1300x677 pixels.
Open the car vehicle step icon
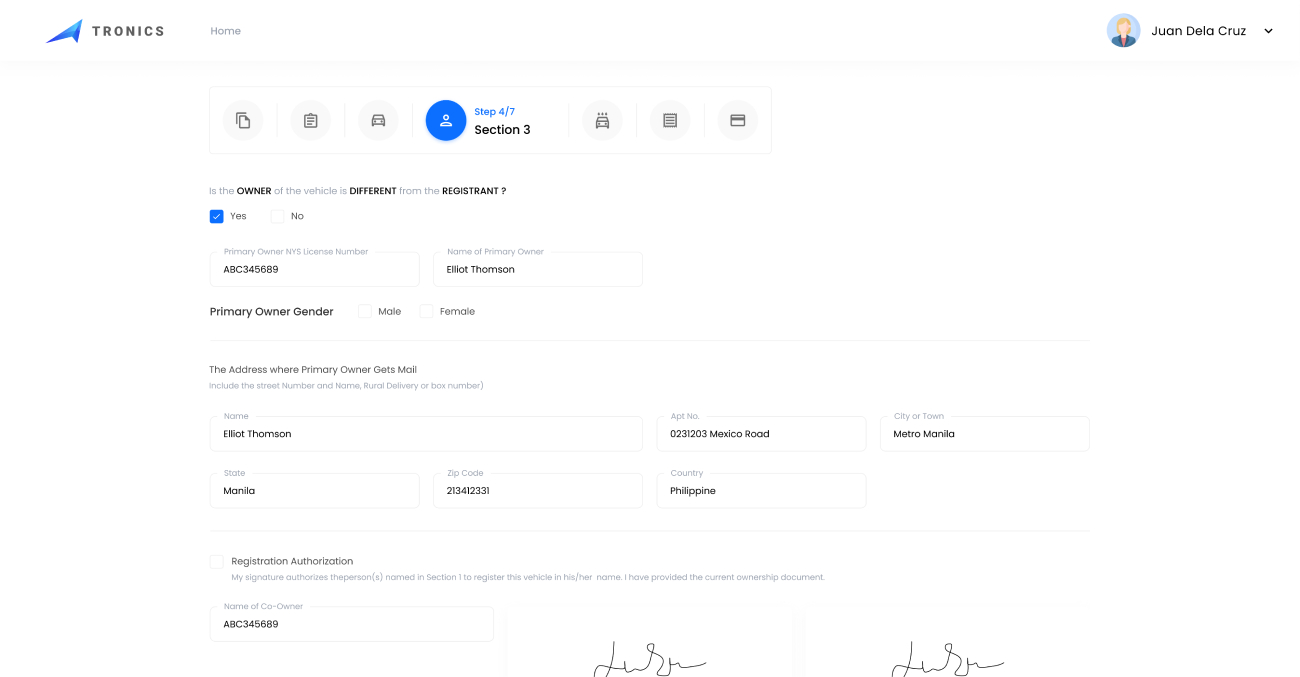378,120
